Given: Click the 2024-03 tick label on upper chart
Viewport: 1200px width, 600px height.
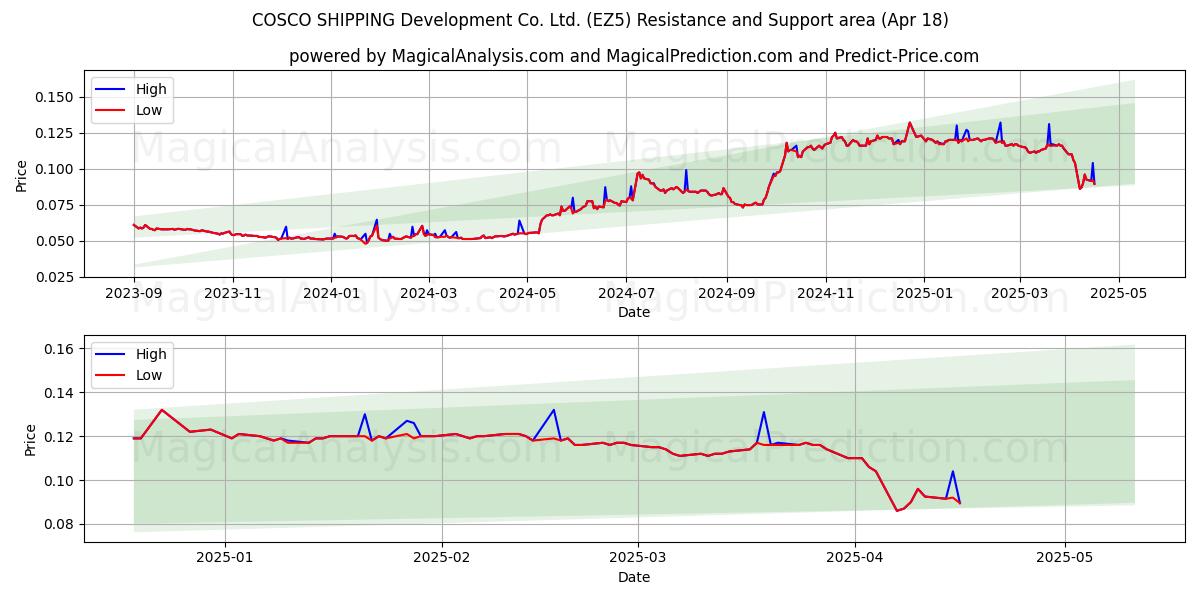Looking at the screenshot, I should coord(428,294).
